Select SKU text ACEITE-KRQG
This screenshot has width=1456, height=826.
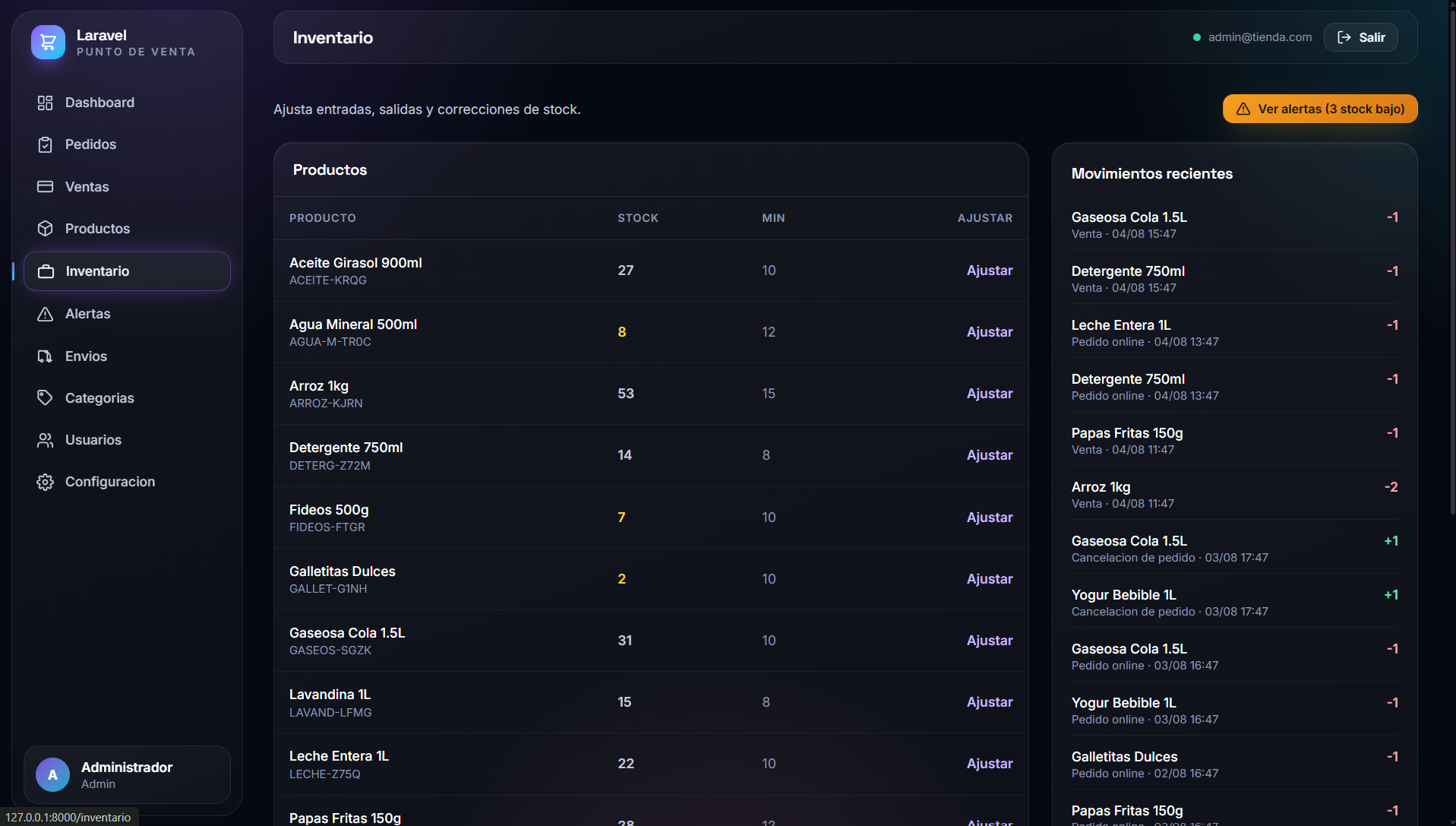pos(328,280)
